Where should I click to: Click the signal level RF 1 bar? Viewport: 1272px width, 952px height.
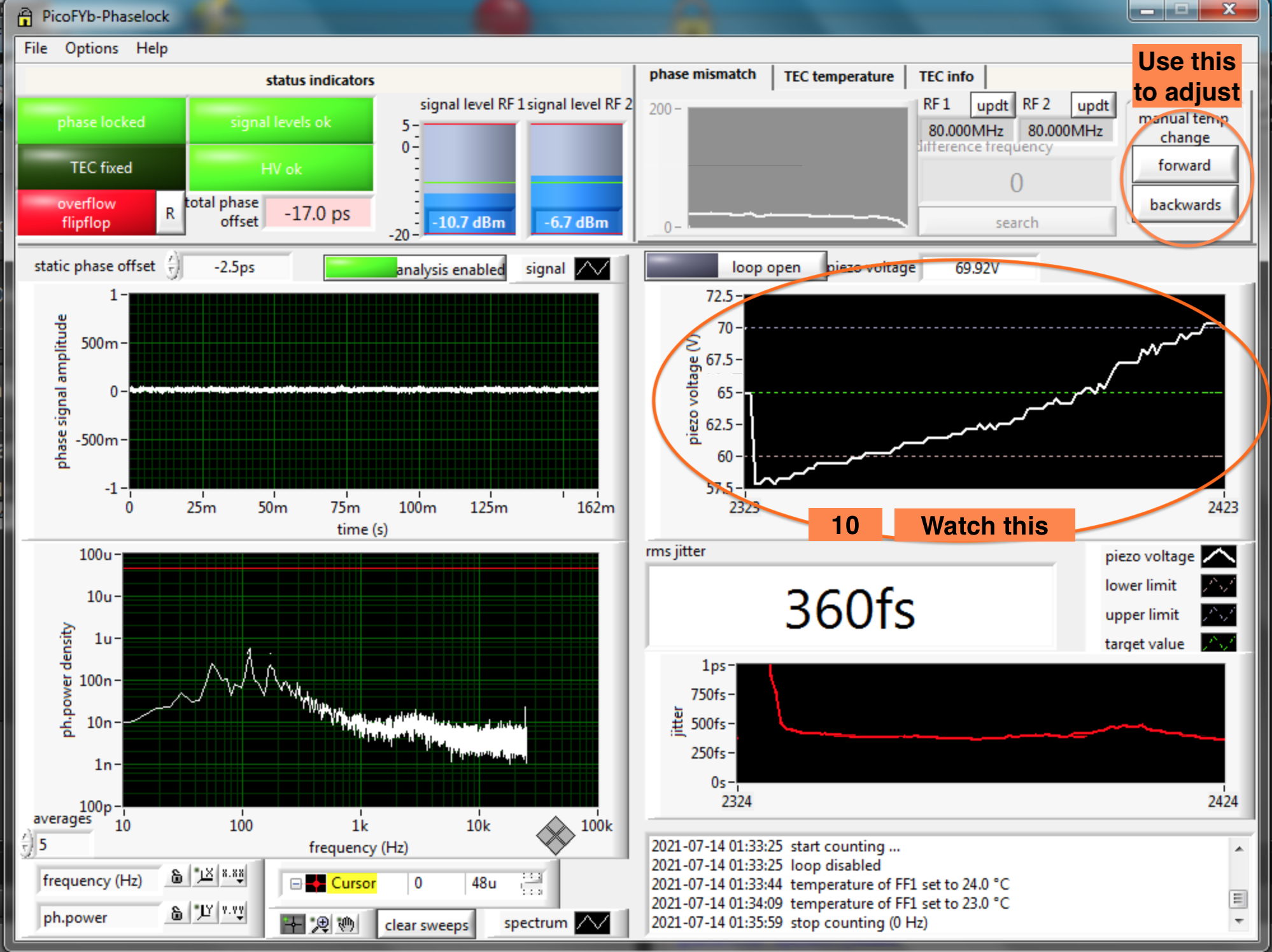point(469,179)
